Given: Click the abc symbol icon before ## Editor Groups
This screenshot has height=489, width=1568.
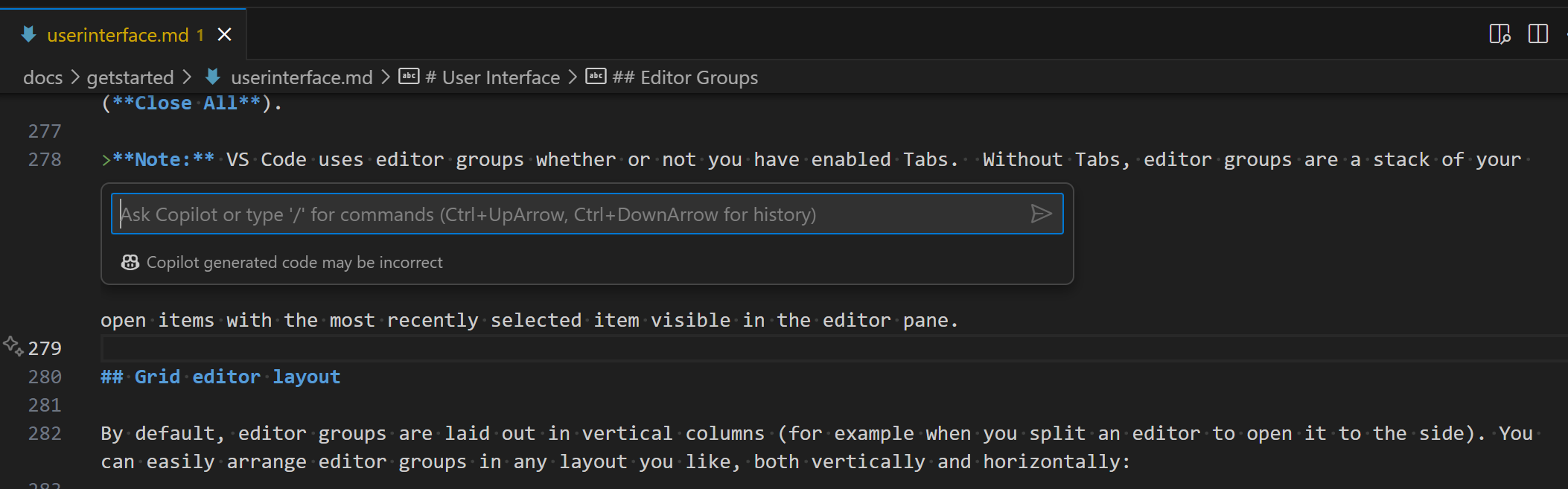Looking at the screenshot, I should pyautogui.click(x=596, y=77).
